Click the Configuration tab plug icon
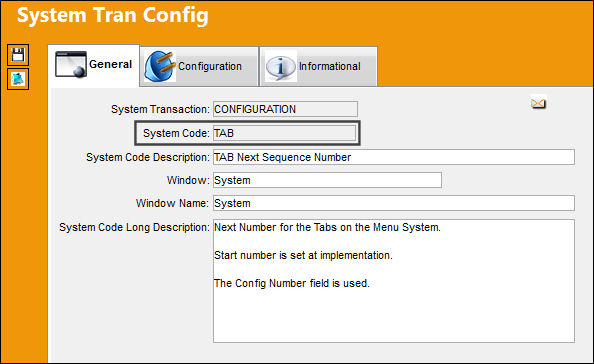 pos(160,66)
